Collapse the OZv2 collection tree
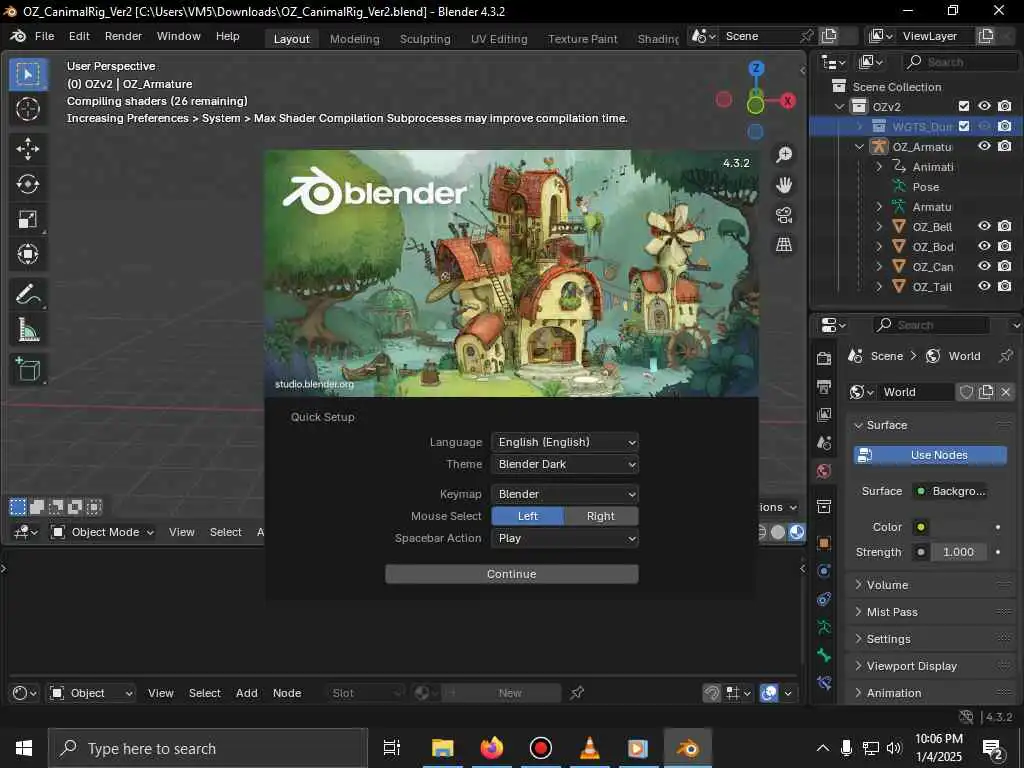The height and width of the screenshot is (768, 1024). click(x=840, y=106)
